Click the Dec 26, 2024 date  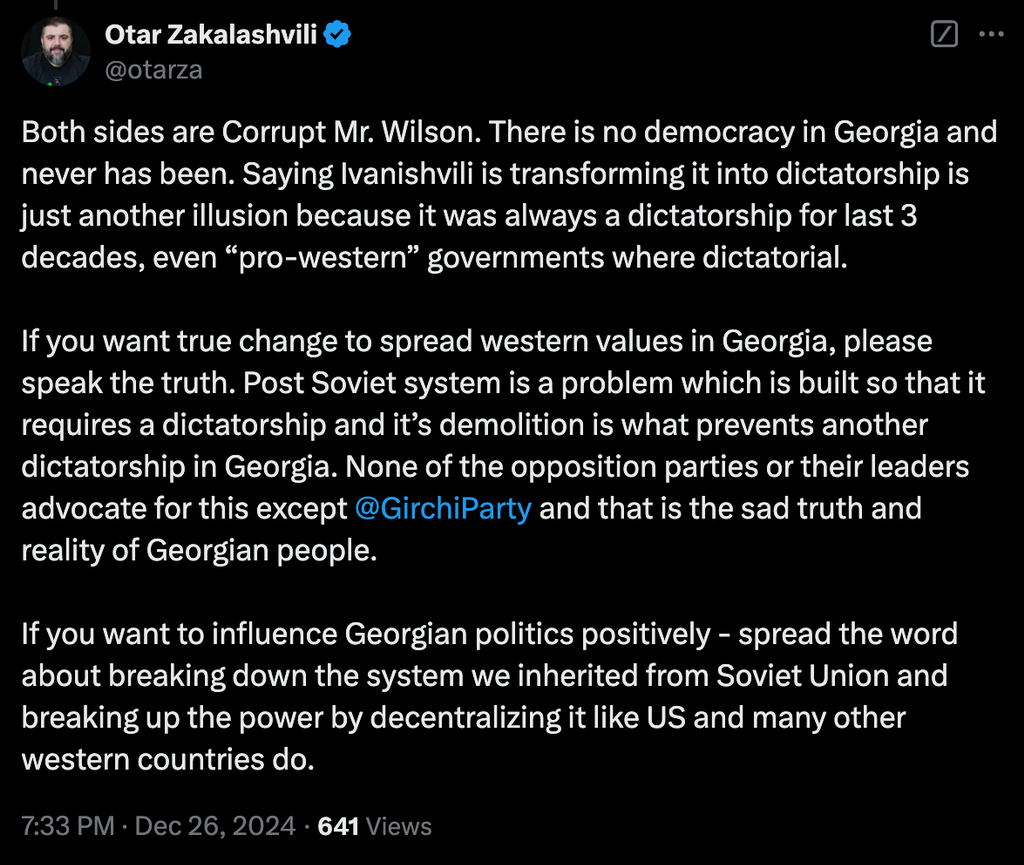[215, 827]
